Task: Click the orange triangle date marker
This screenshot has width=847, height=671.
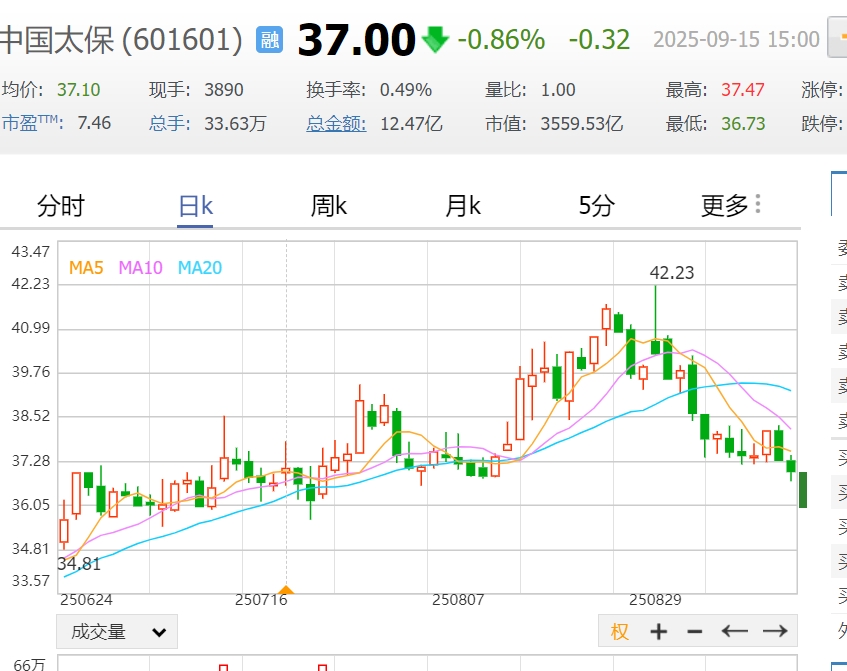Action: (286, 589)
